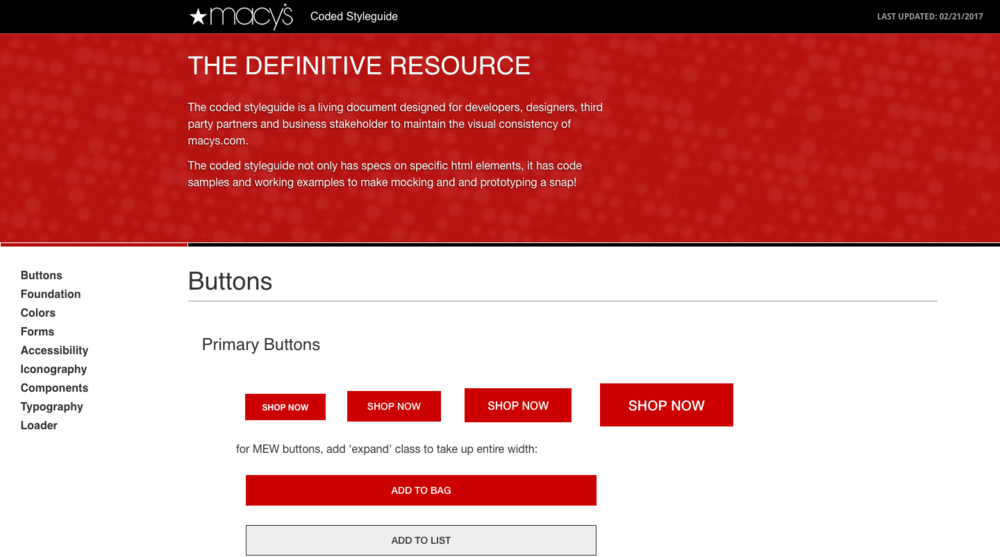Jump to Components section
Viewport: 1000px width, 557px height.
pos(54,388)
